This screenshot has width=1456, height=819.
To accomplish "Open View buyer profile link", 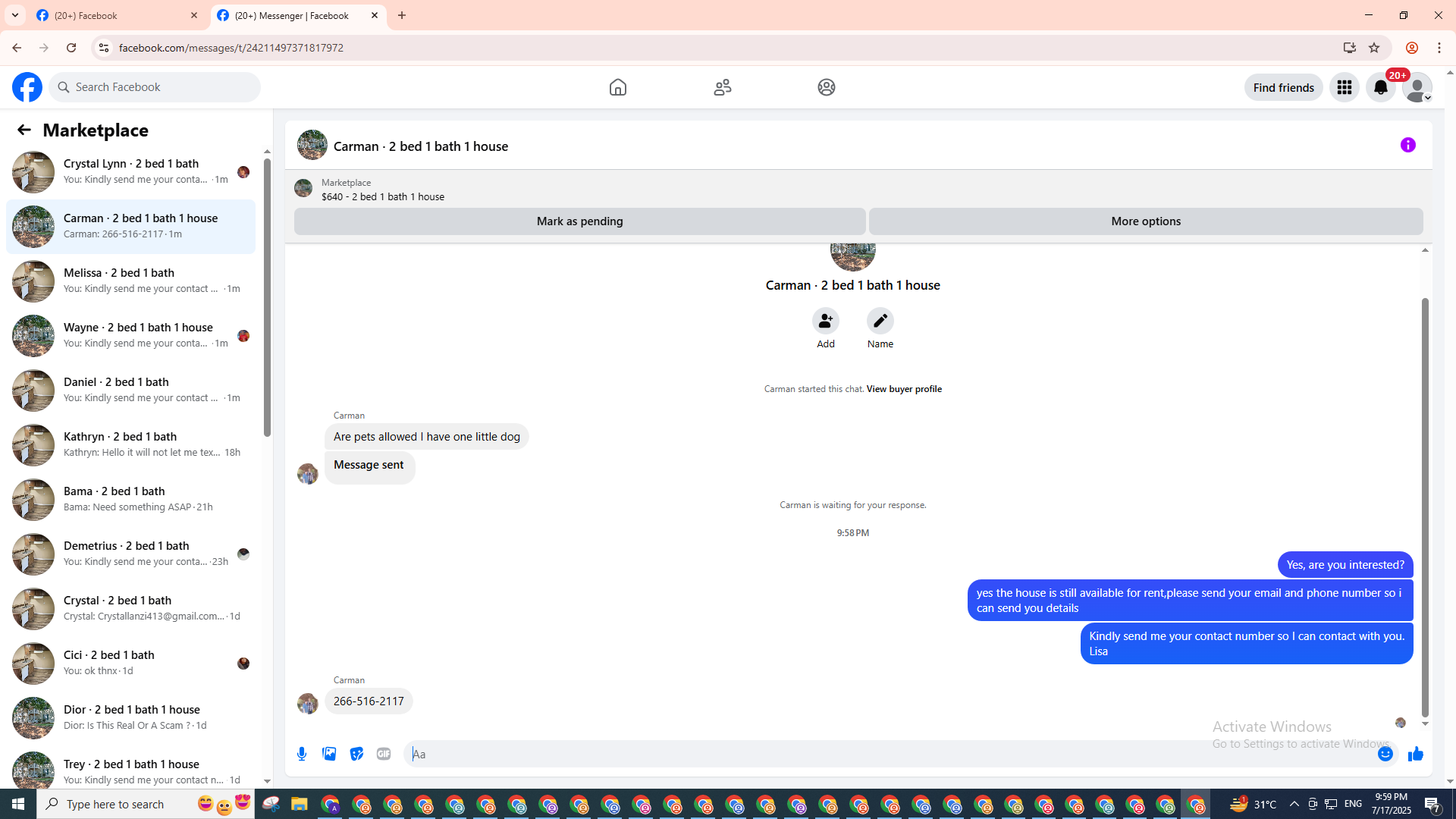I will click(904, 389).
